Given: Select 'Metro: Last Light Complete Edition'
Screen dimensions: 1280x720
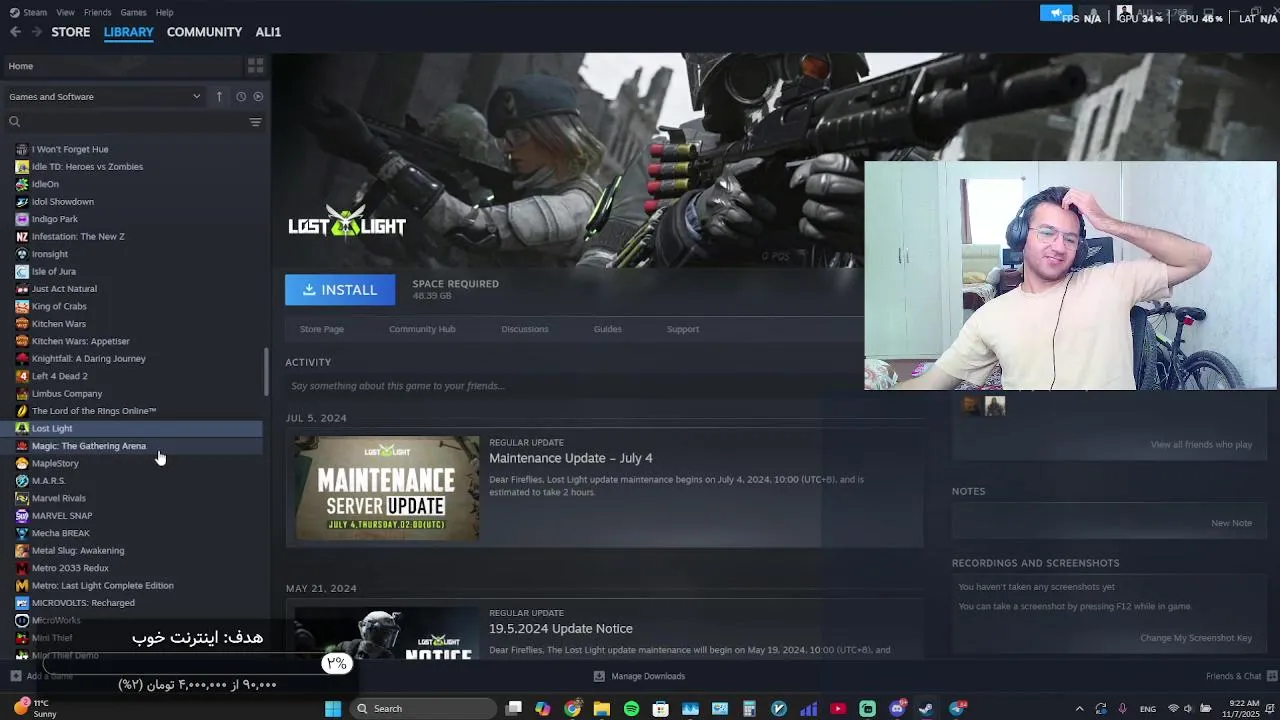Looking at the screenshot, I should (x=132, y=586).
